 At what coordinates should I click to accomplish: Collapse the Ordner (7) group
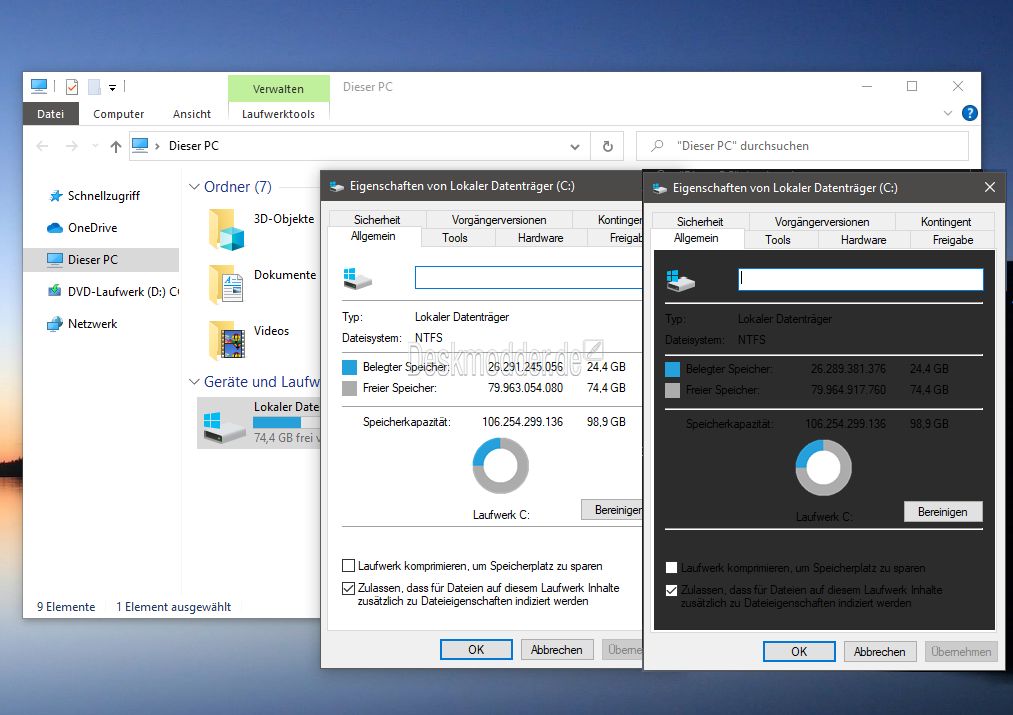click(194, 187)
